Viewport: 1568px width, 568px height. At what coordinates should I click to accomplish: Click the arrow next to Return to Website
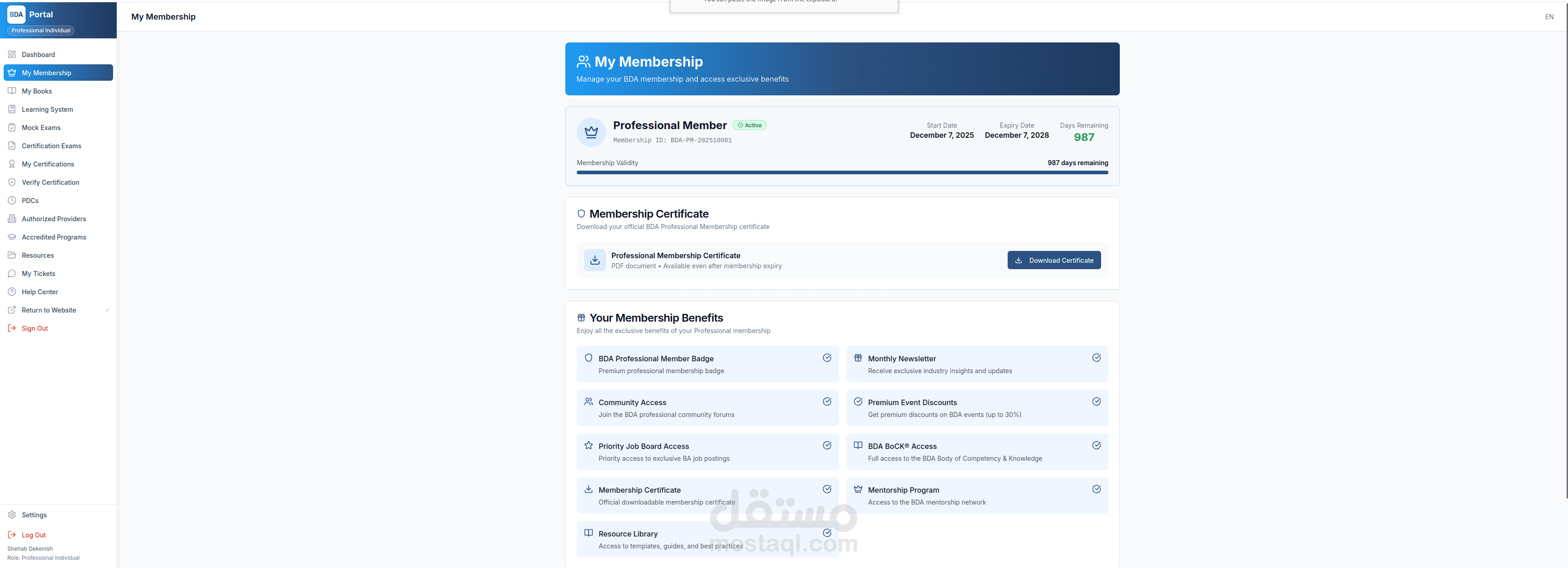107,310
